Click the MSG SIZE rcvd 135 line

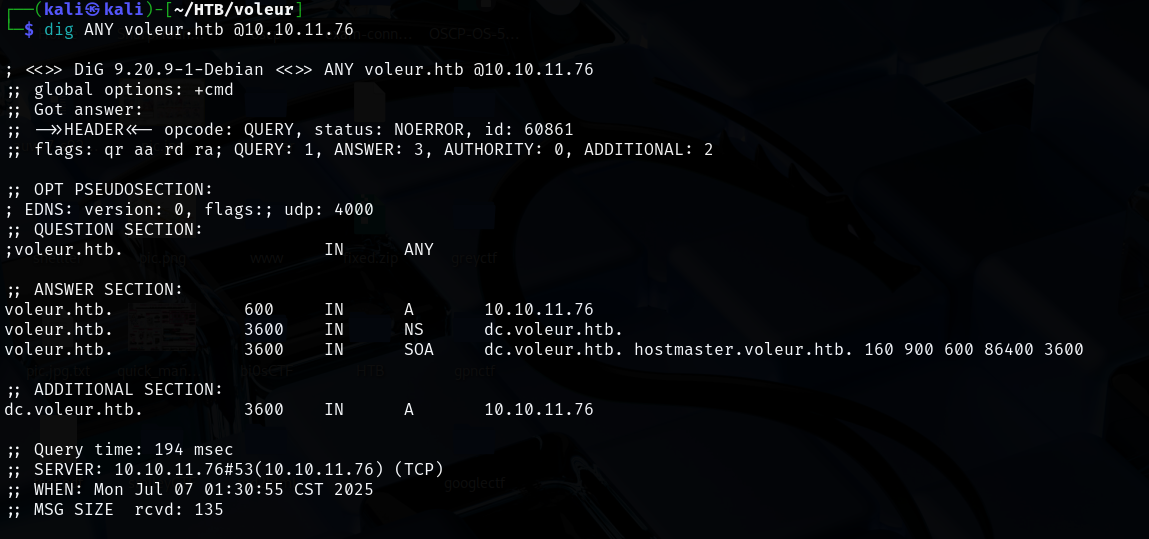(114, 510)
